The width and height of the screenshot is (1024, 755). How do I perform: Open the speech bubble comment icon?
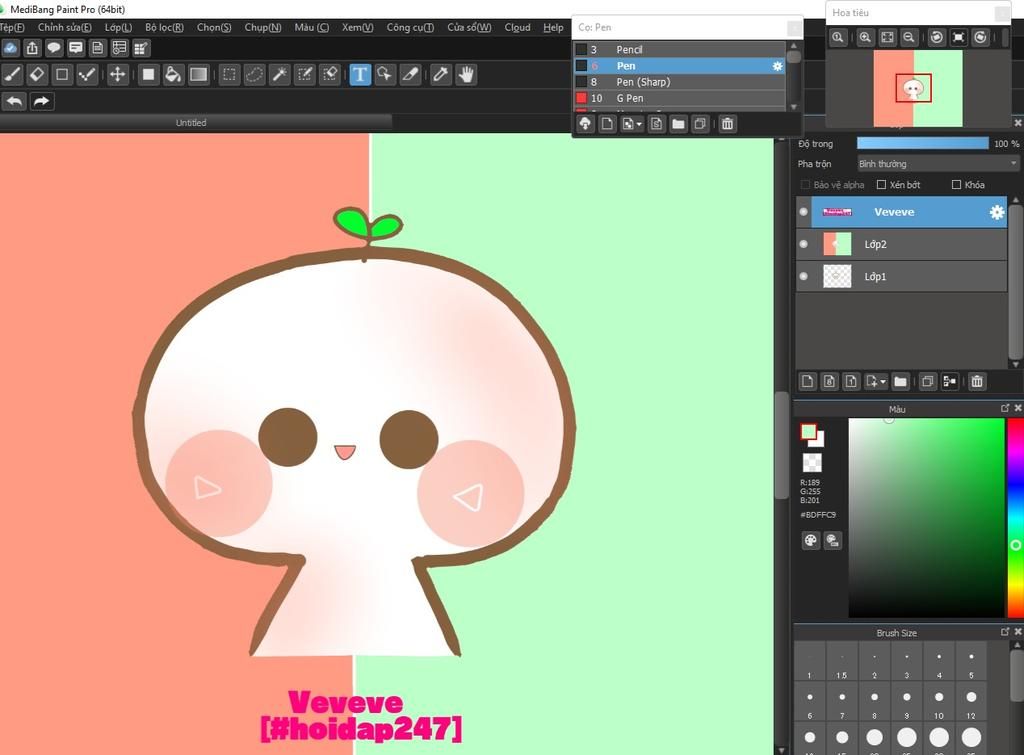tap(54, 48)
